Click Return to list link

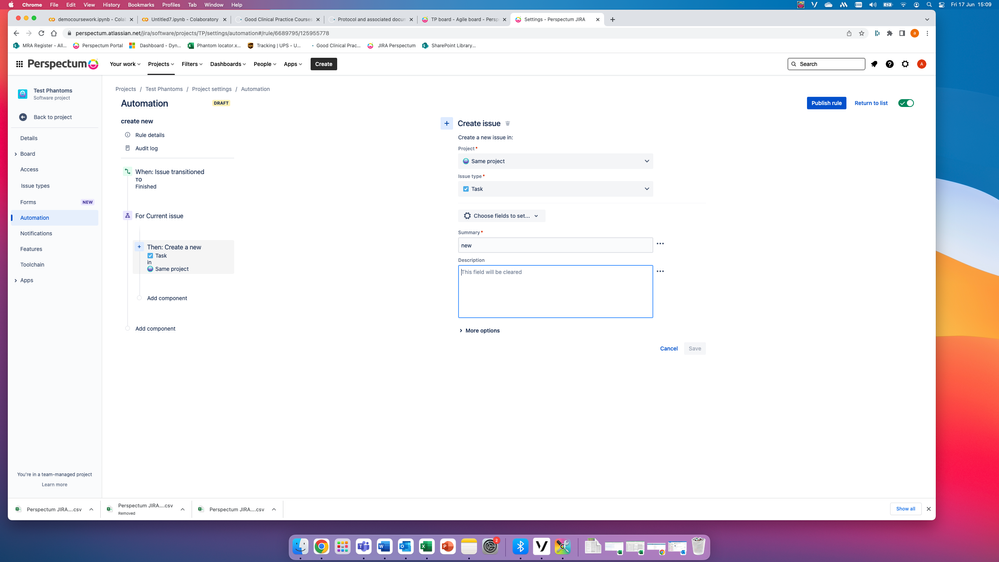871,103
